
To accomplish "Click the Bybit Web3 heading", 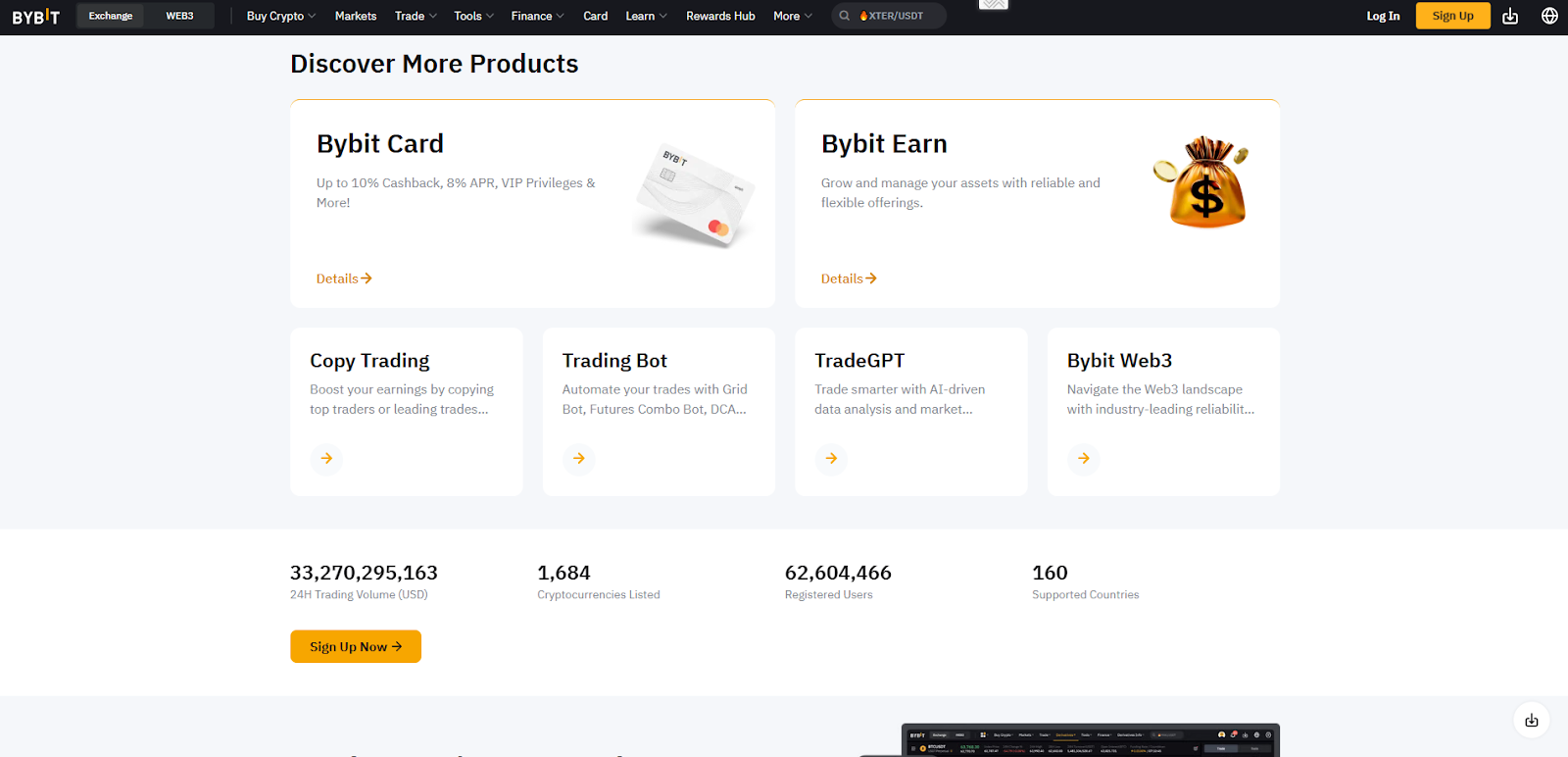I will pyautogui.click(x=1119, y=361).
